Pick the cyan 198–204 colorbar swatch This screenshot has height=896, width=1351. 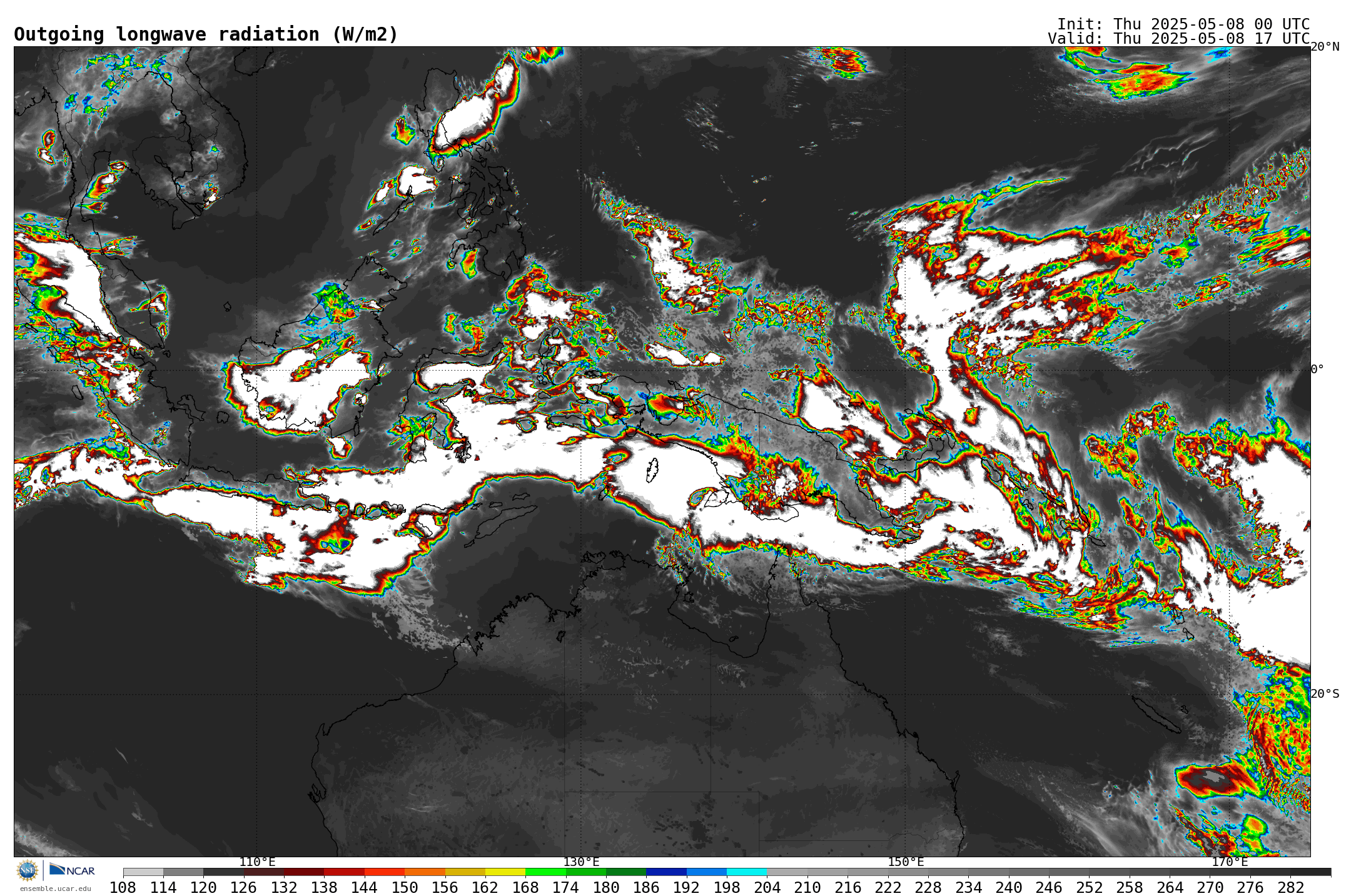tap(747, 872)
